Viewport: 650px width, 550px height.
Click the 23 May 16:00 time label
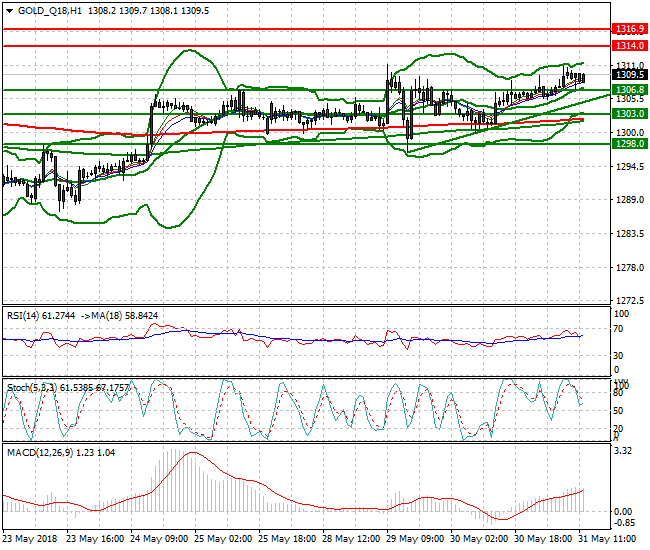click(x=95, y=539)
